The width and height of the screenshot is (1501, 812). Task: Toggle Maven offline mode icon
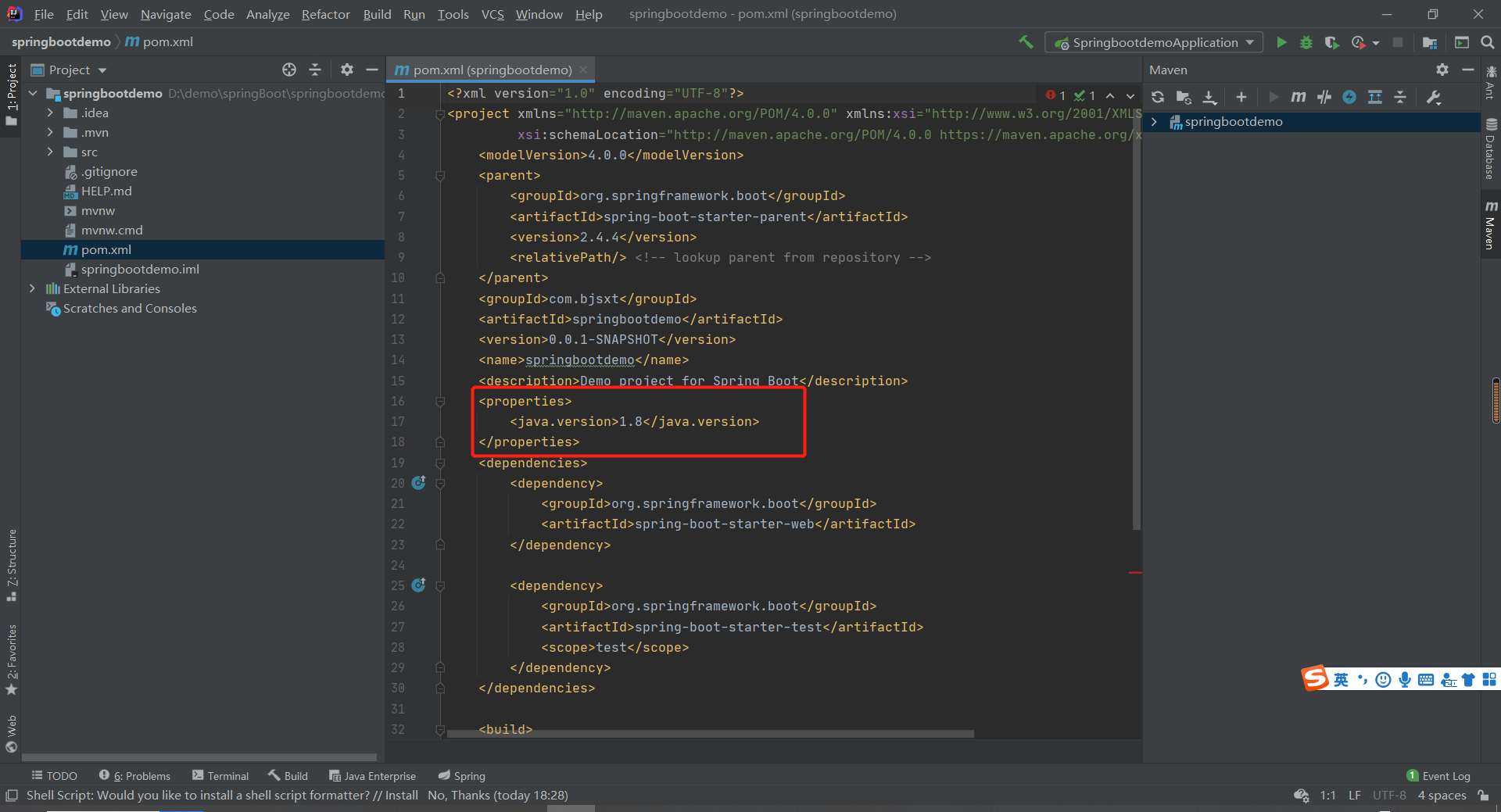pos(1324,97)
